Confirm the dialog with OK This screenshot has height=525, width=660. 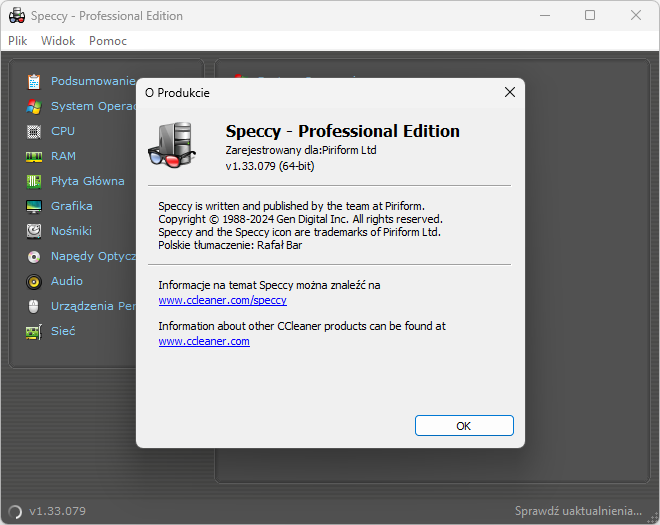tap(464, 426)
